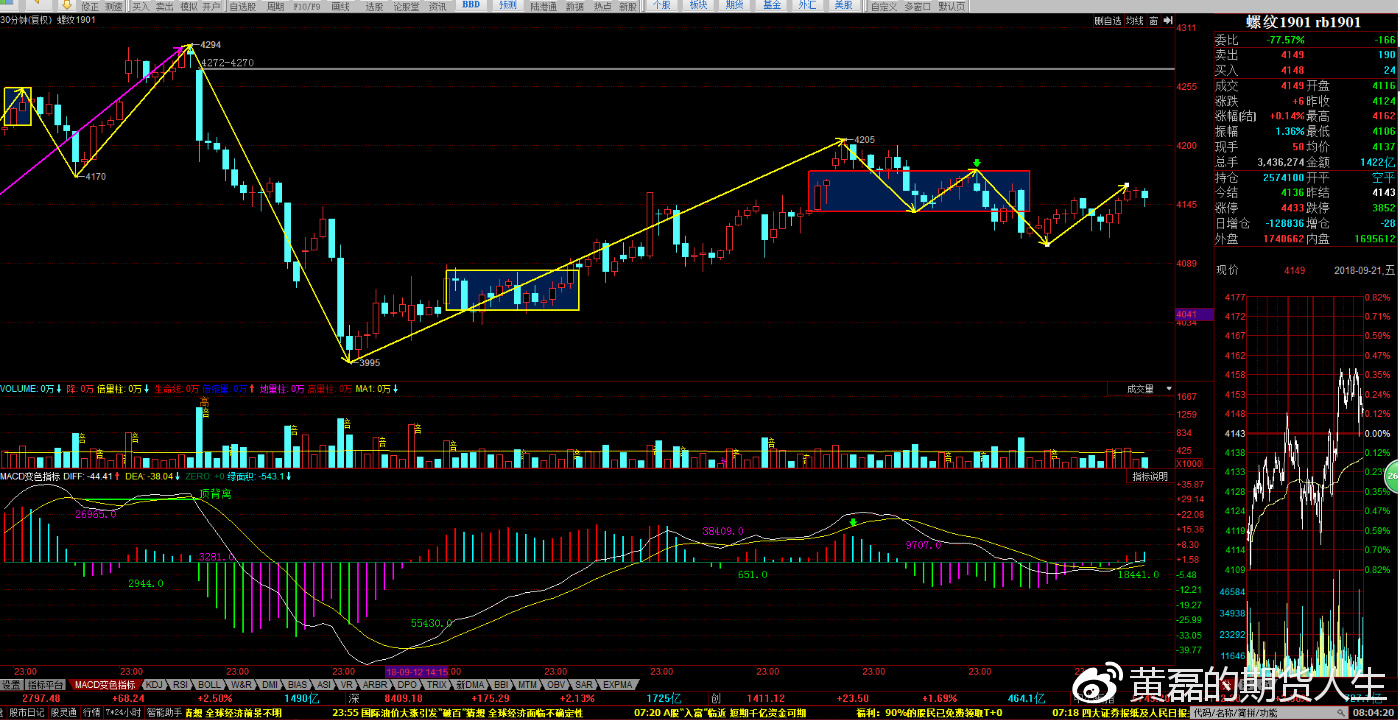Open 自选股 watchlist
This screenshot has width=1400, height=720.
tap(243, 6)
